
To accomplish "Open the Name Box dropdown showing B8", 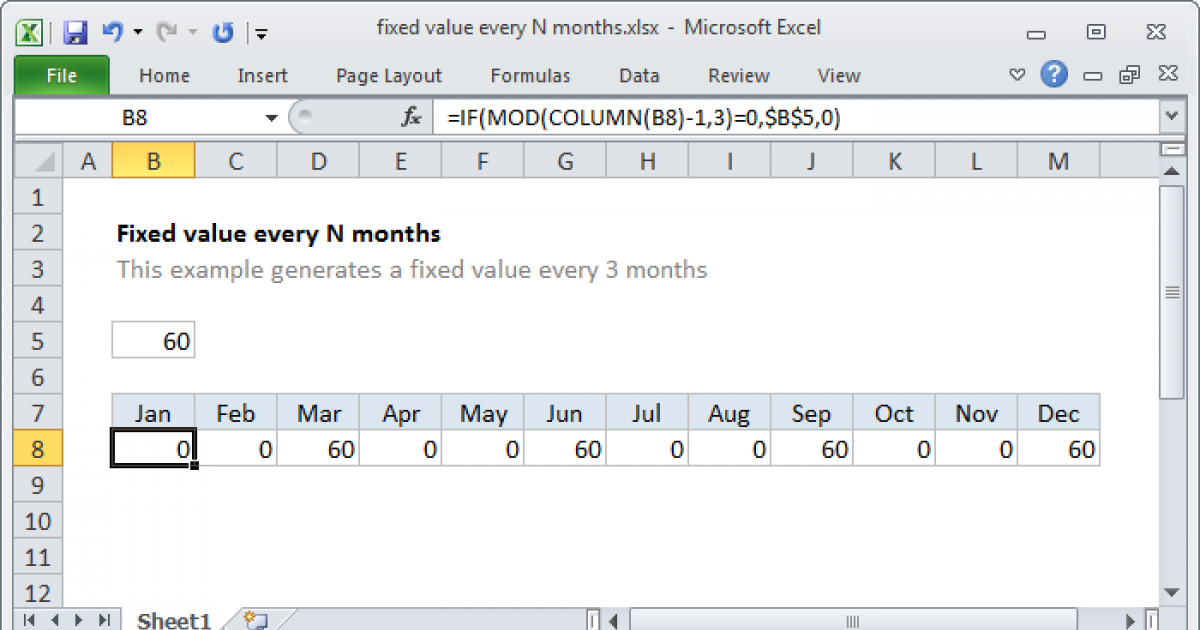I will point(270,117).
